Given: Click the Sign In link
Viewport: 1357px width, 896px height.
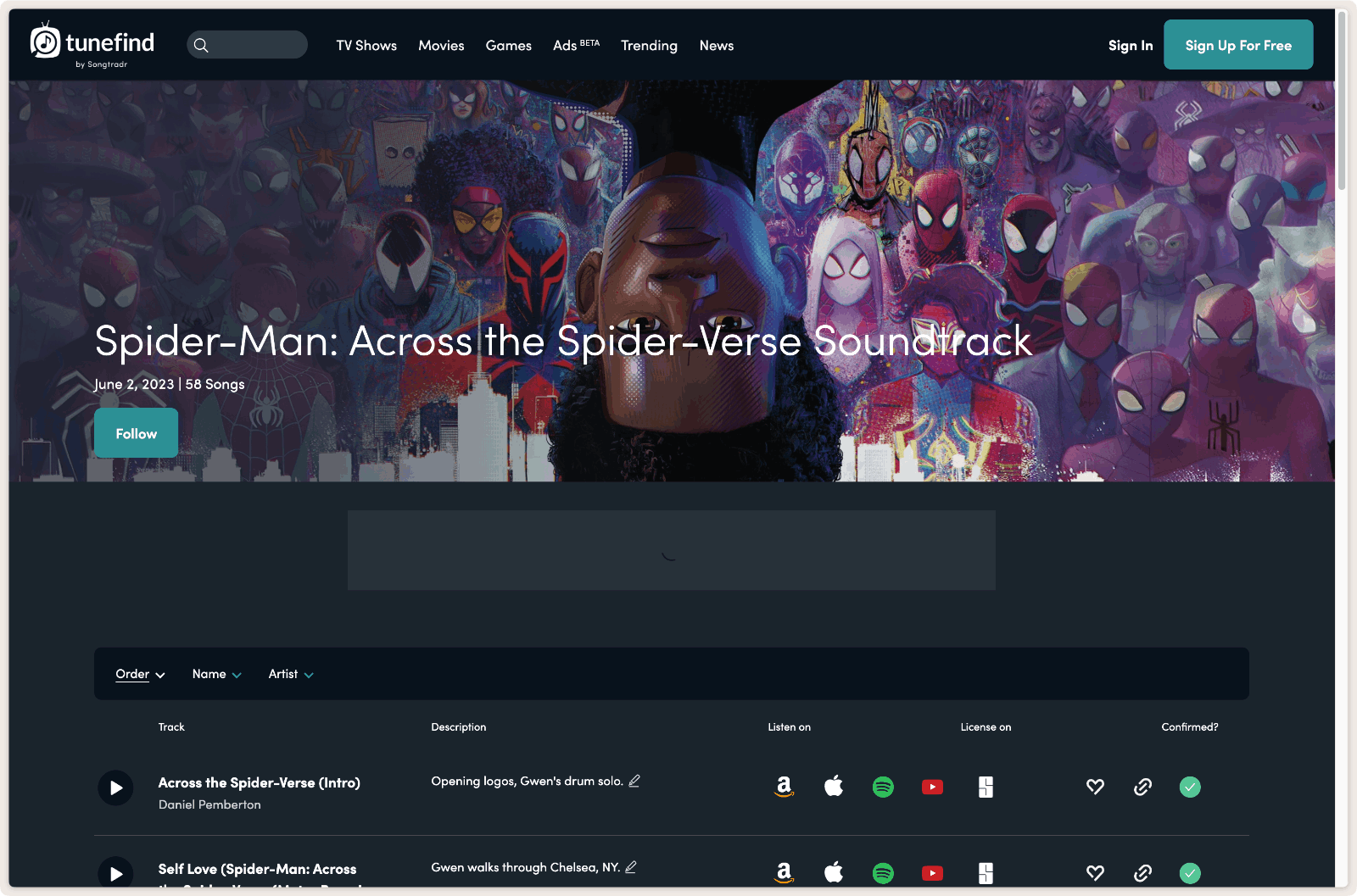Looking at the screenshot, I should [x=1131, y=46].
